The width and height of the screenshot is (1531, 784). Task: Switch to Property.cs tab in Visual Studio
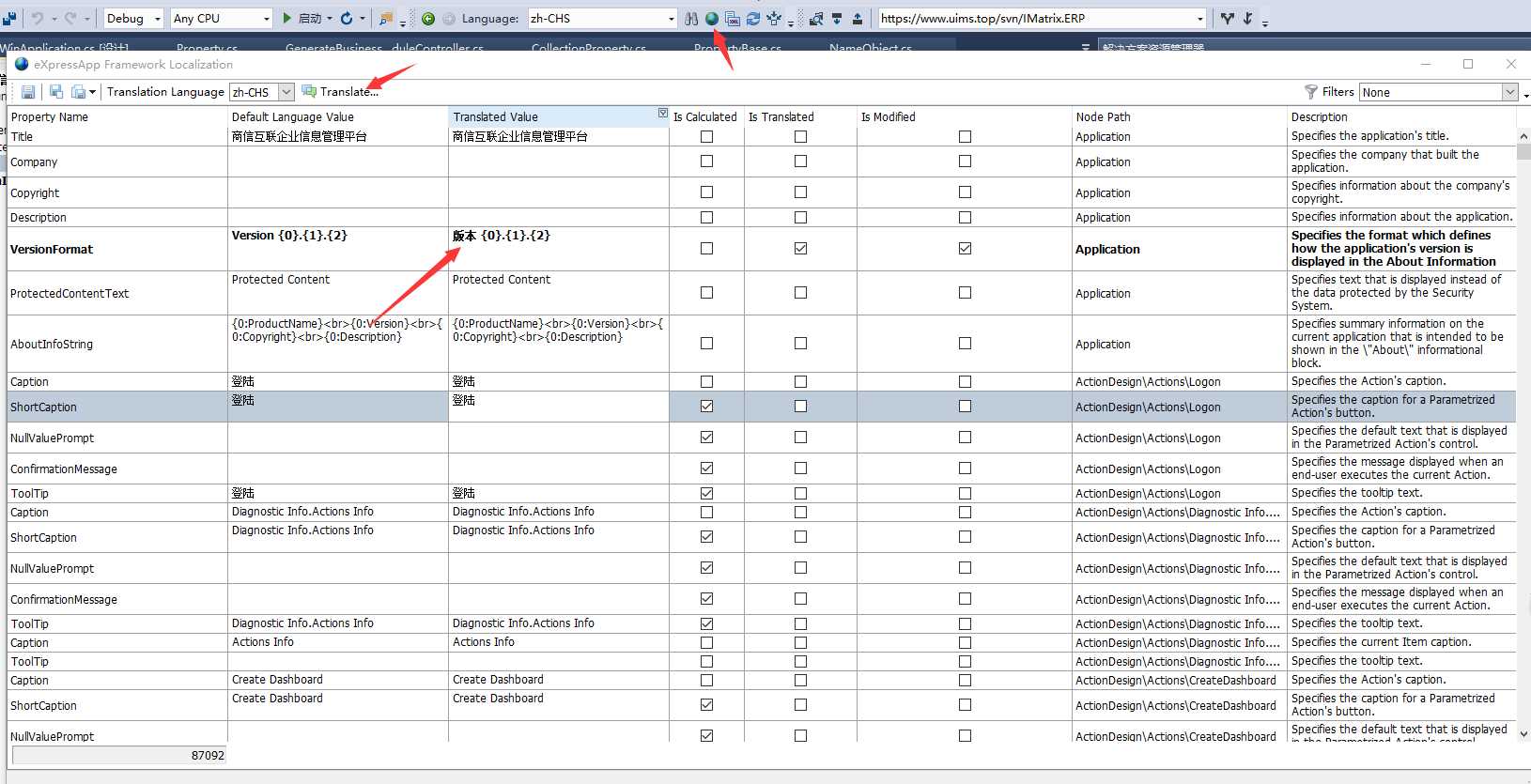(207, 47)
